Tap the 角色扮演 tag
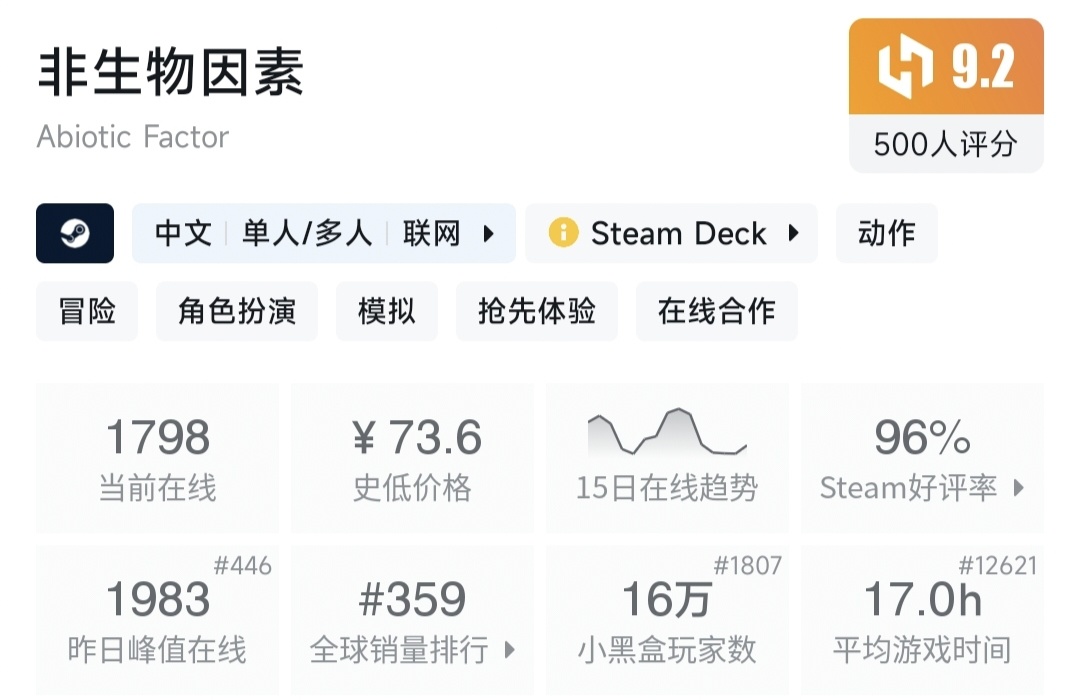This screenshot has height=700, width=1080. [x=237, y=311]
